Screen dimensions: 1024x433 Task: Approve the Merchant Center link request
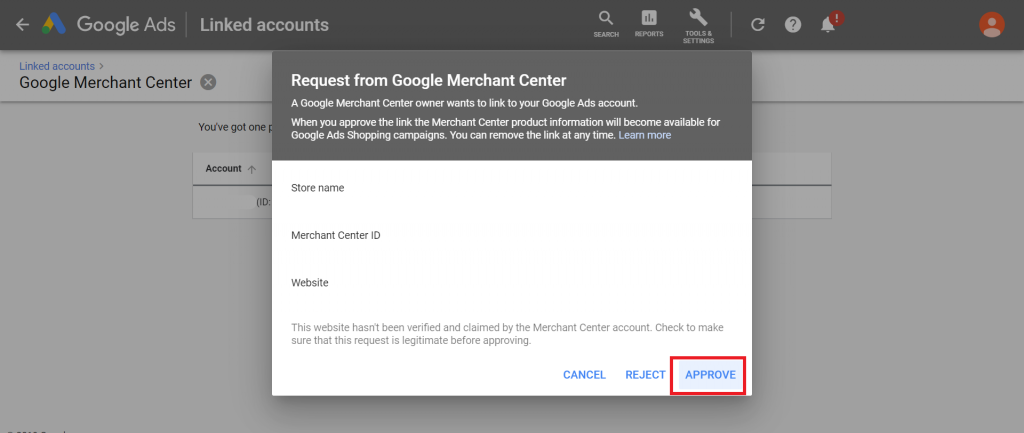710,375
